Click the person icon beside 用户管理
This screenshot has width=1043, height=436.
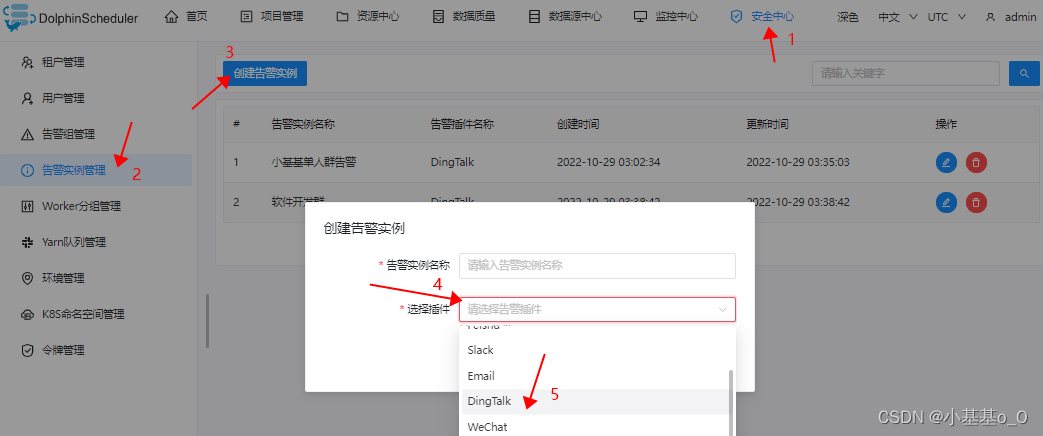[x=27, y=99]
